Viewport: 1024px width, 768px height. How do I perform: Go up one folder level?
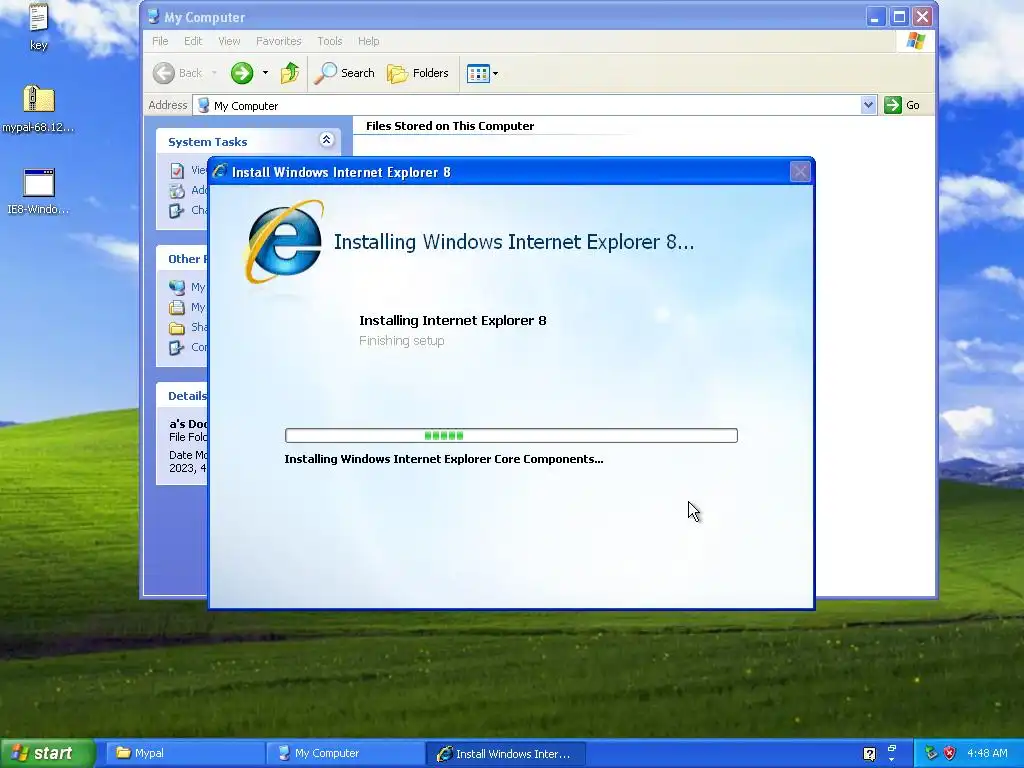pos(290,73)
